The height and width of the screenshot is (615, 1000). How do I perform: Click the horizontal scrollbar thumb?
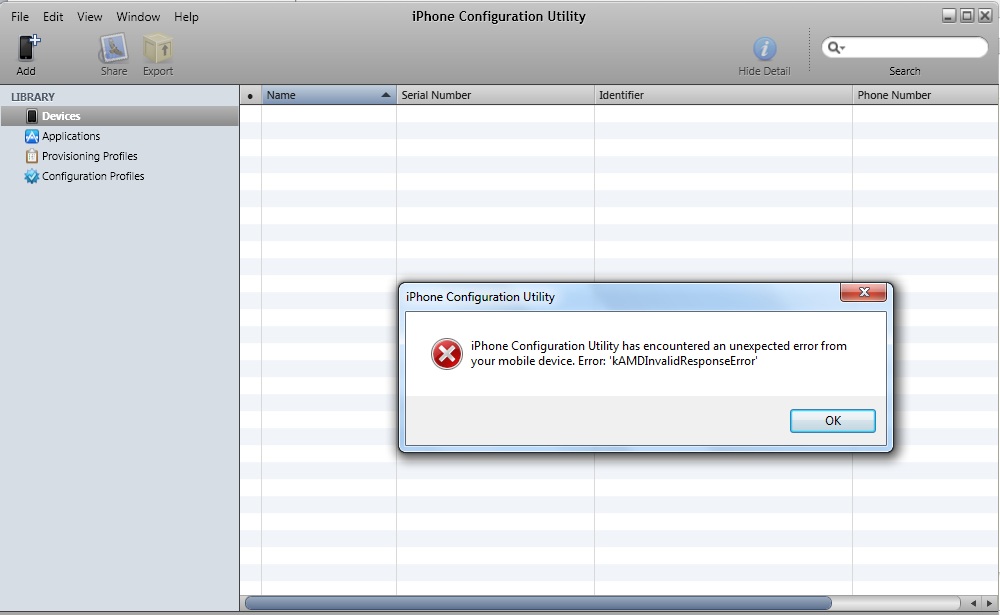[x=538, y=603]
